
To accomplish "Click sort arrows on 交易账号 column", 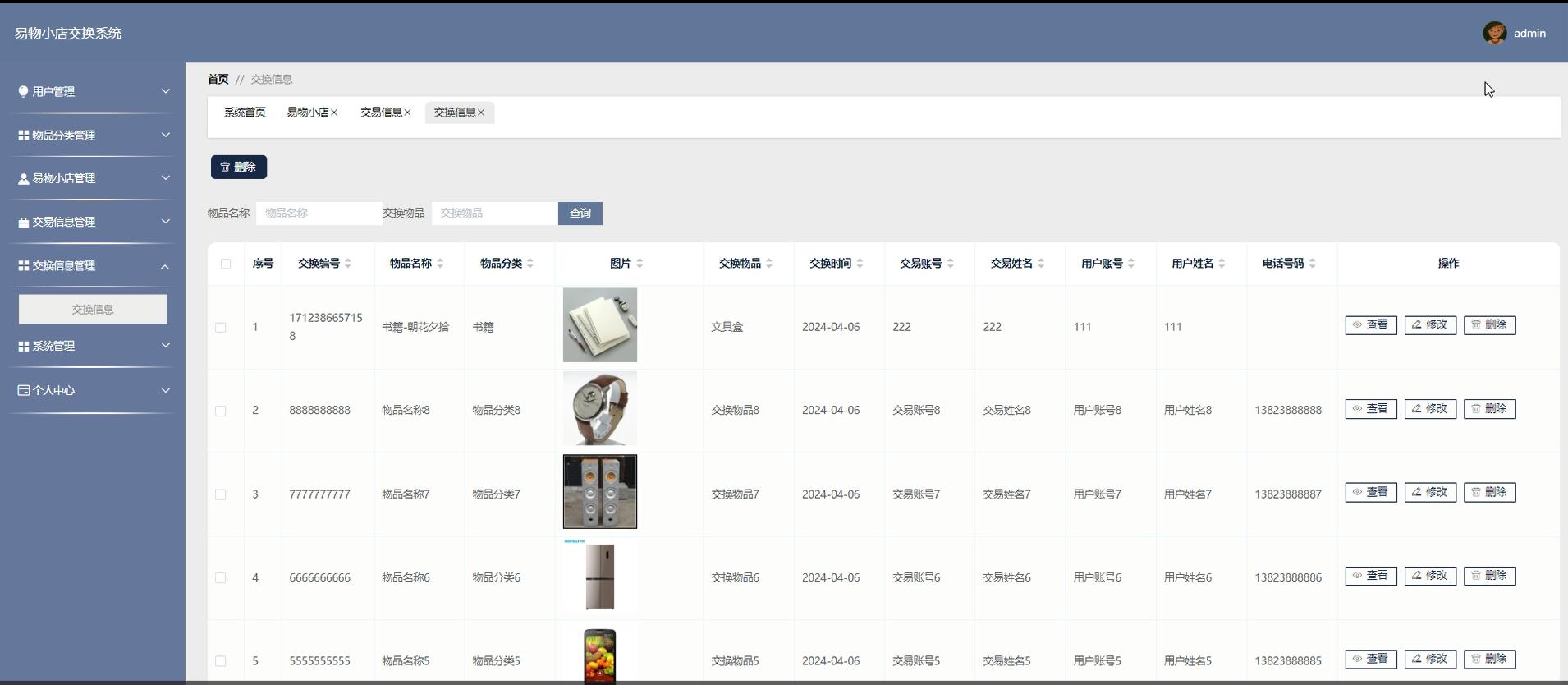I will tap(951, 264).
